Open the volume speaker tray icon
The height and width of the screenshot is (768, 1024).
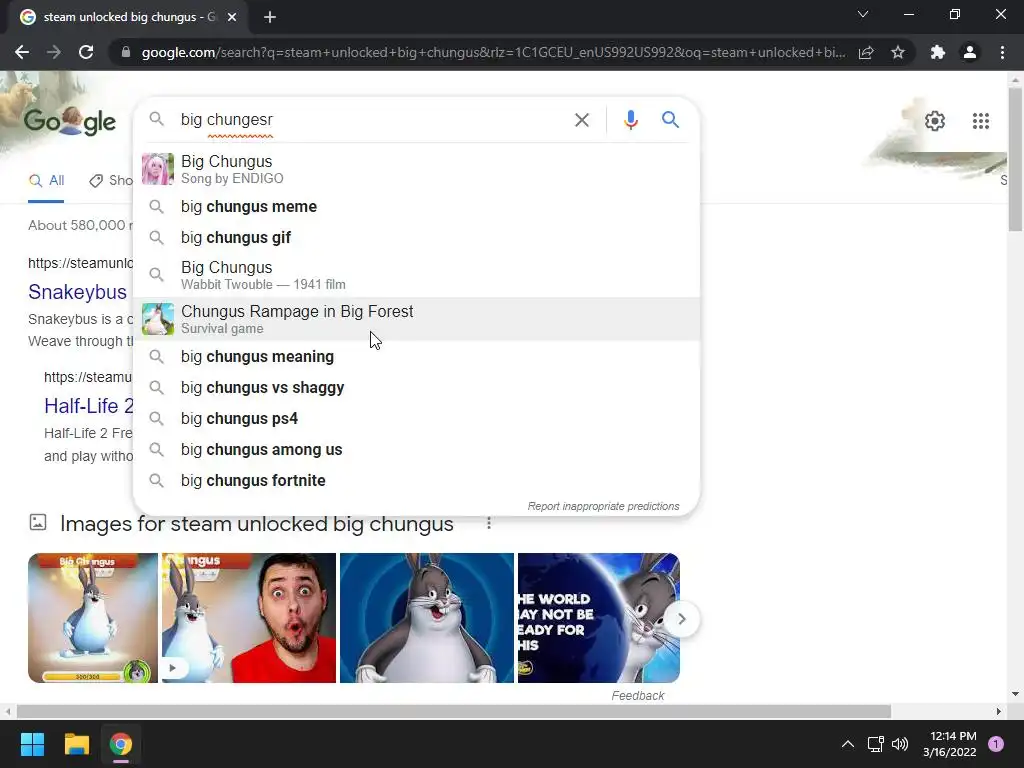pos(900,744)
